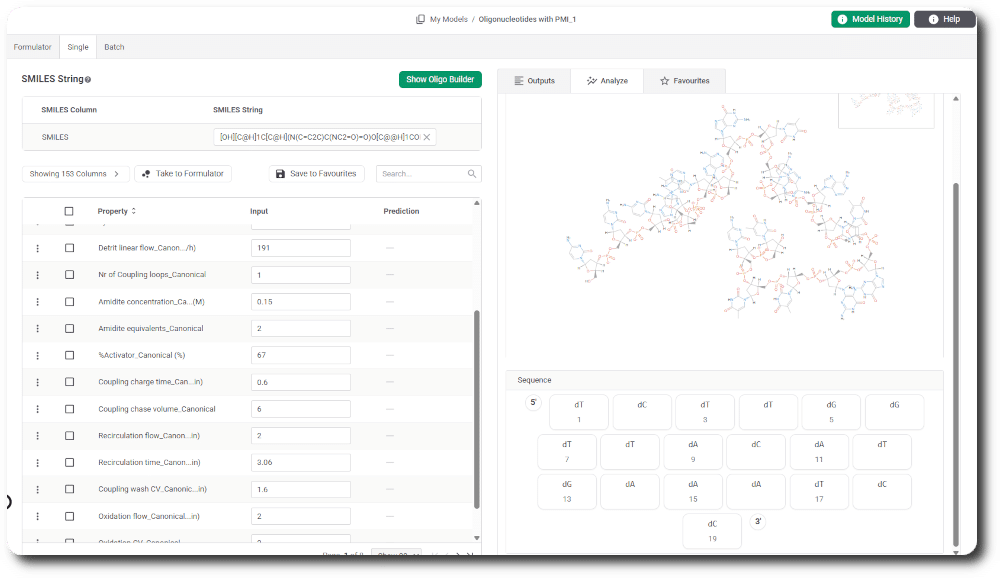Sort the table by the Property column arrows
Image resolution: width=1000 pixels, height=578 pixels.
coord(134,211)
